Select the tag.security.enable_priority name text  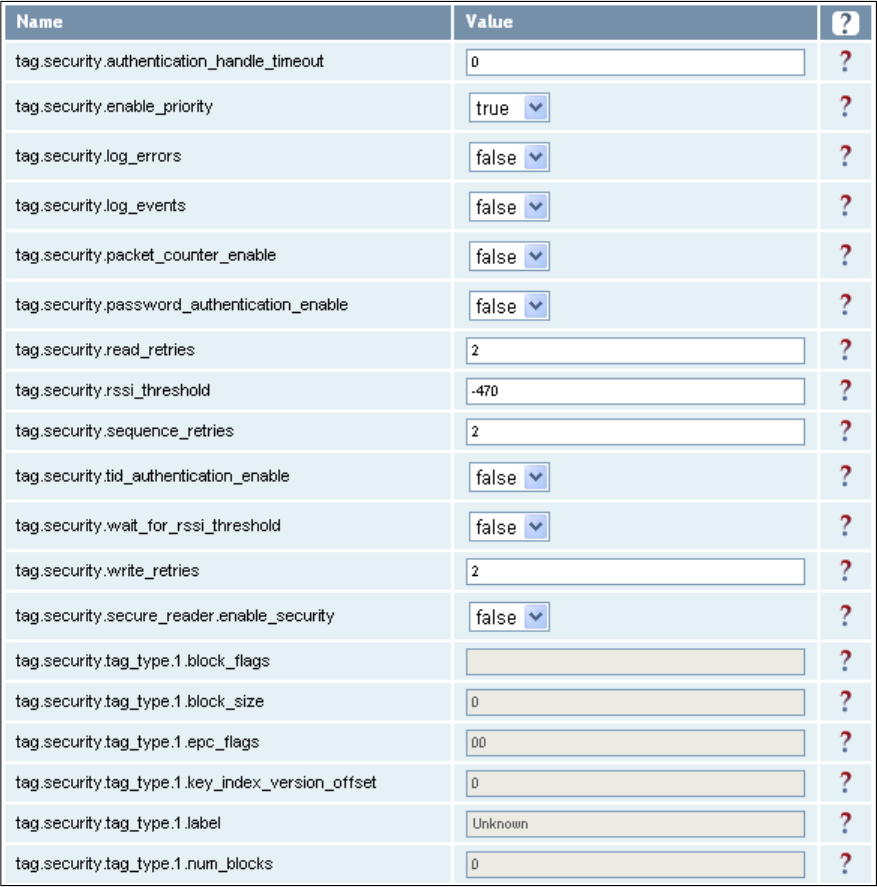[x=114, y=107]
